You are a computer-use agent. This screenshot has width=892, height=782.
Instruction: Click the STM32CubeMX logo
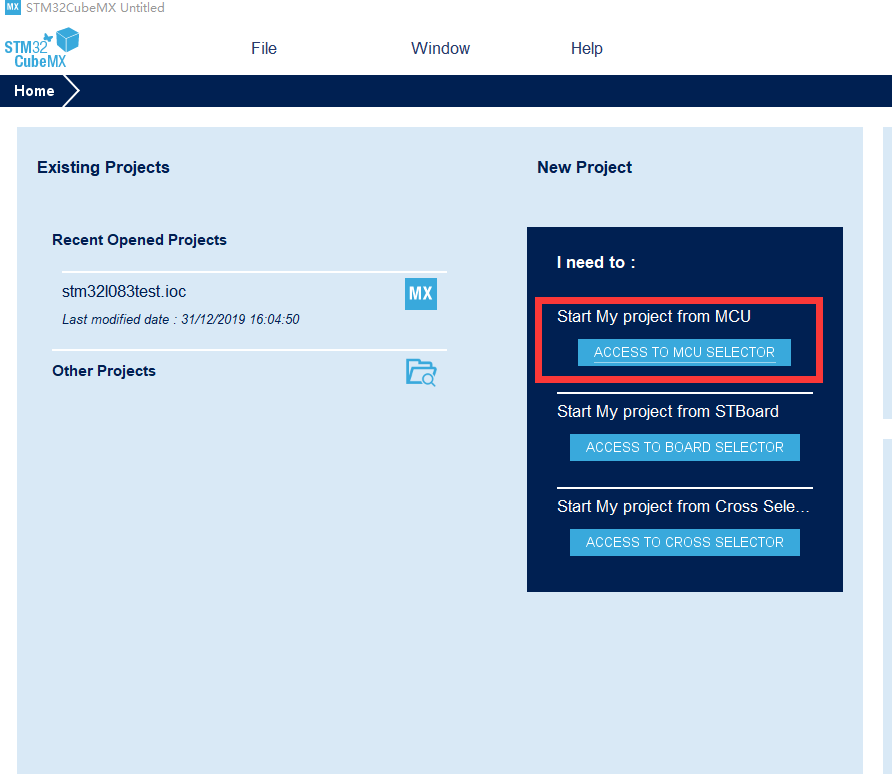(x=42, y=48)
